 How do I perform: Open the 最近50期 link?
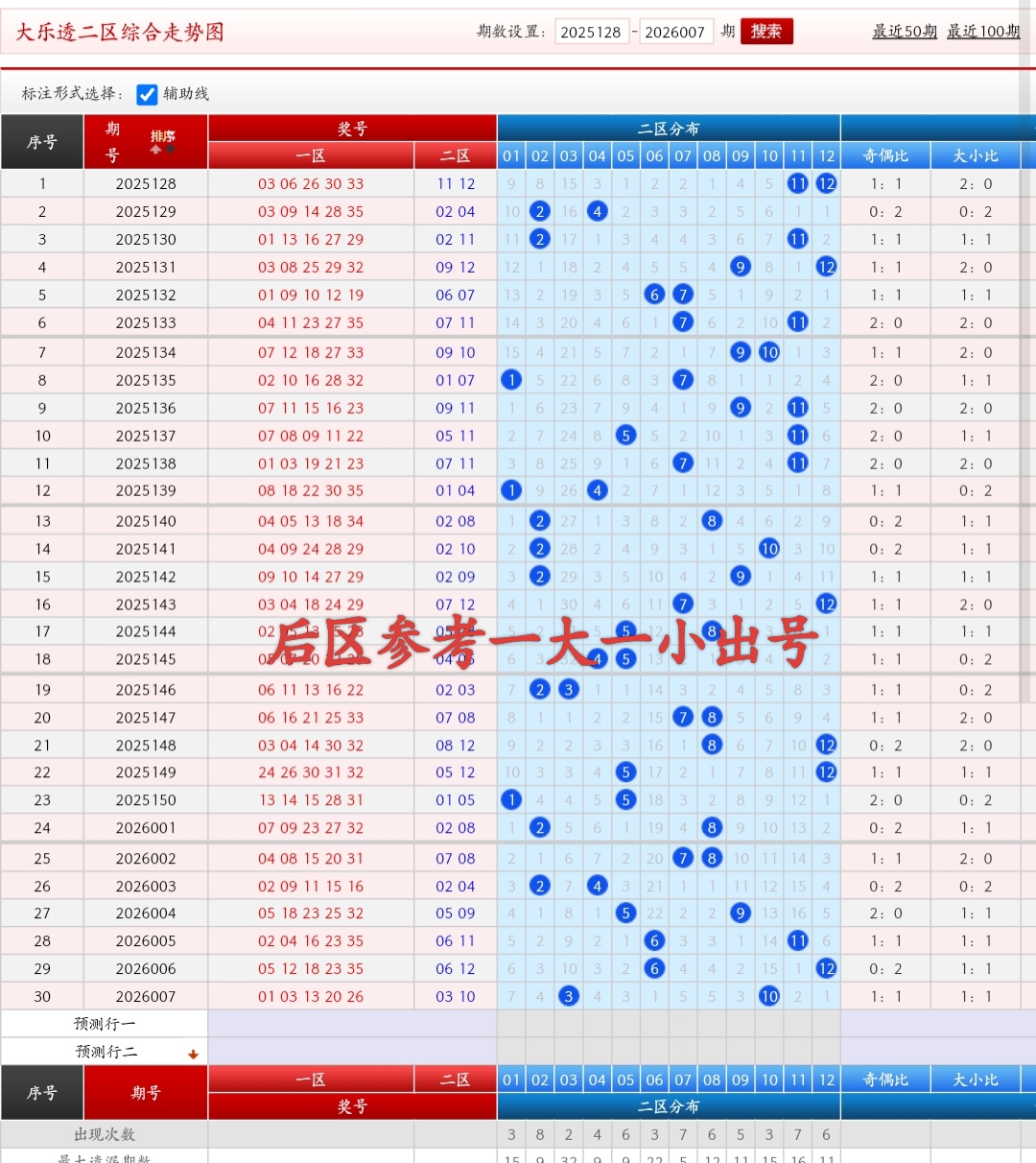pyautogui.click(x=905, y=32)
